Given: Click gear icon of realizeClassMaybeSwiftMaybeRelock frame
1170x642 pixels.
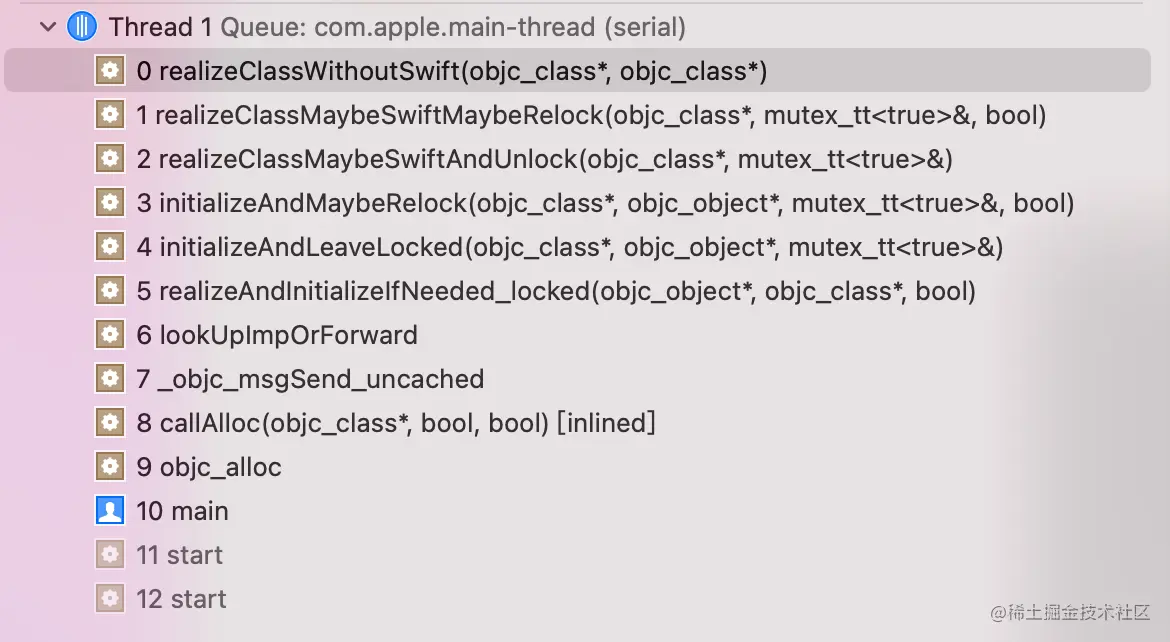Looking at the screenshot, I should click(x=110, y=115).
